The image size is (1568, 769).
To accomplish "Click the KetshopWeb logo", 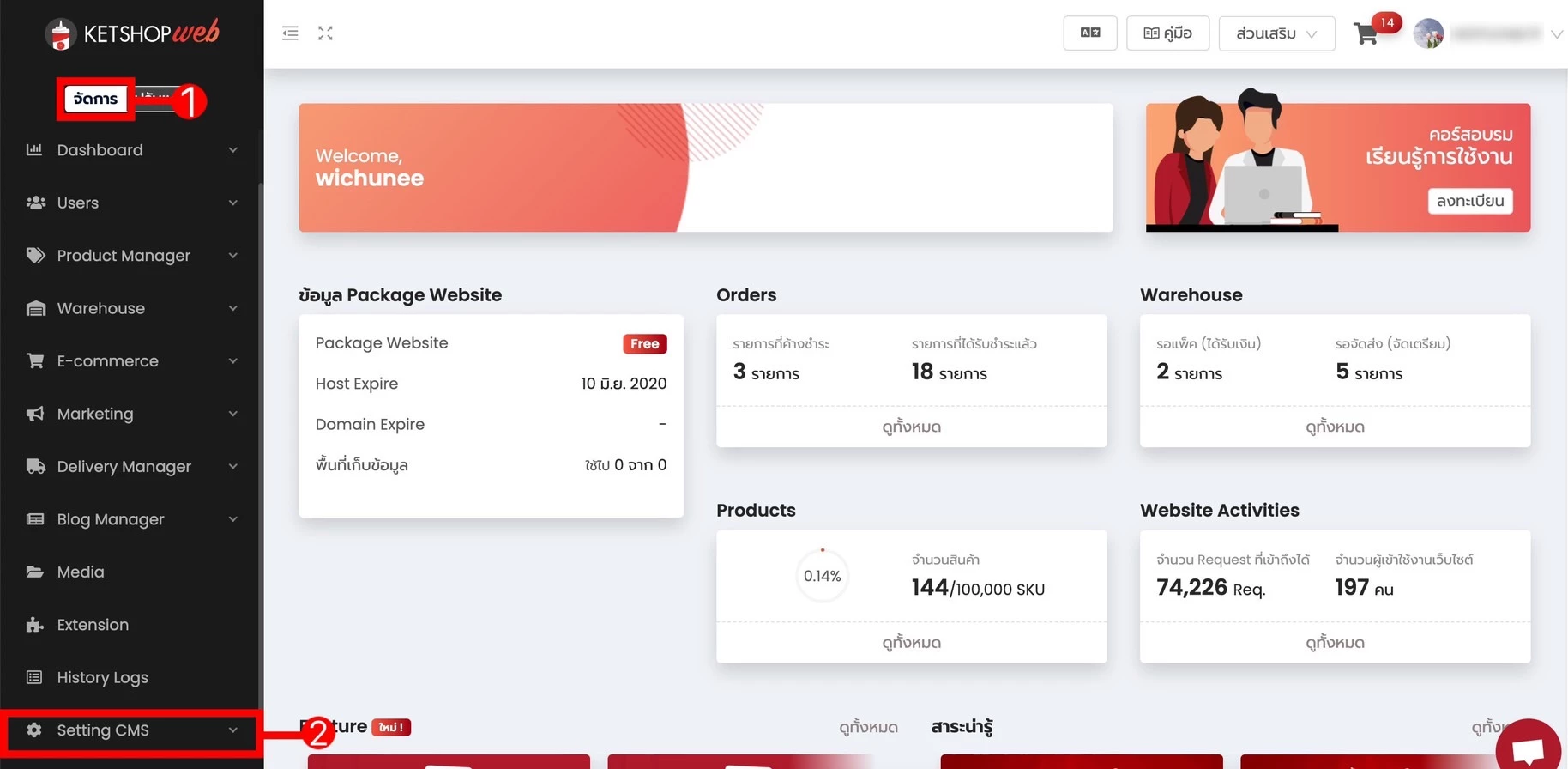I will (132, 33).
